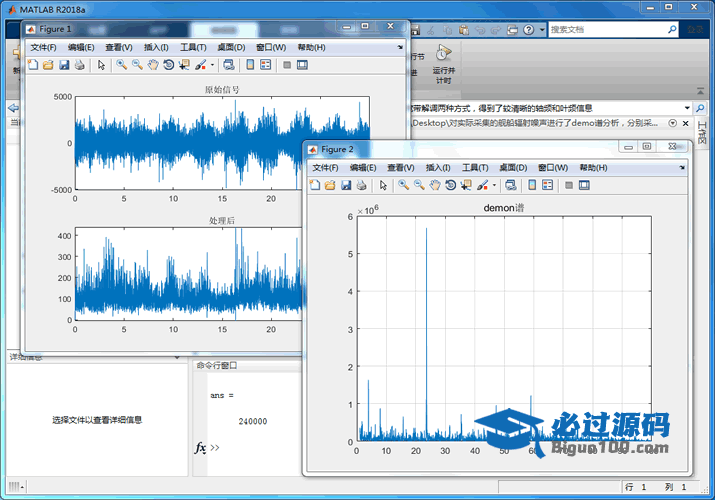This screenshot has height=500, width=715.
Task: Insert colorbar icon in Figure 2 toolbar
Action: (532, 185)
